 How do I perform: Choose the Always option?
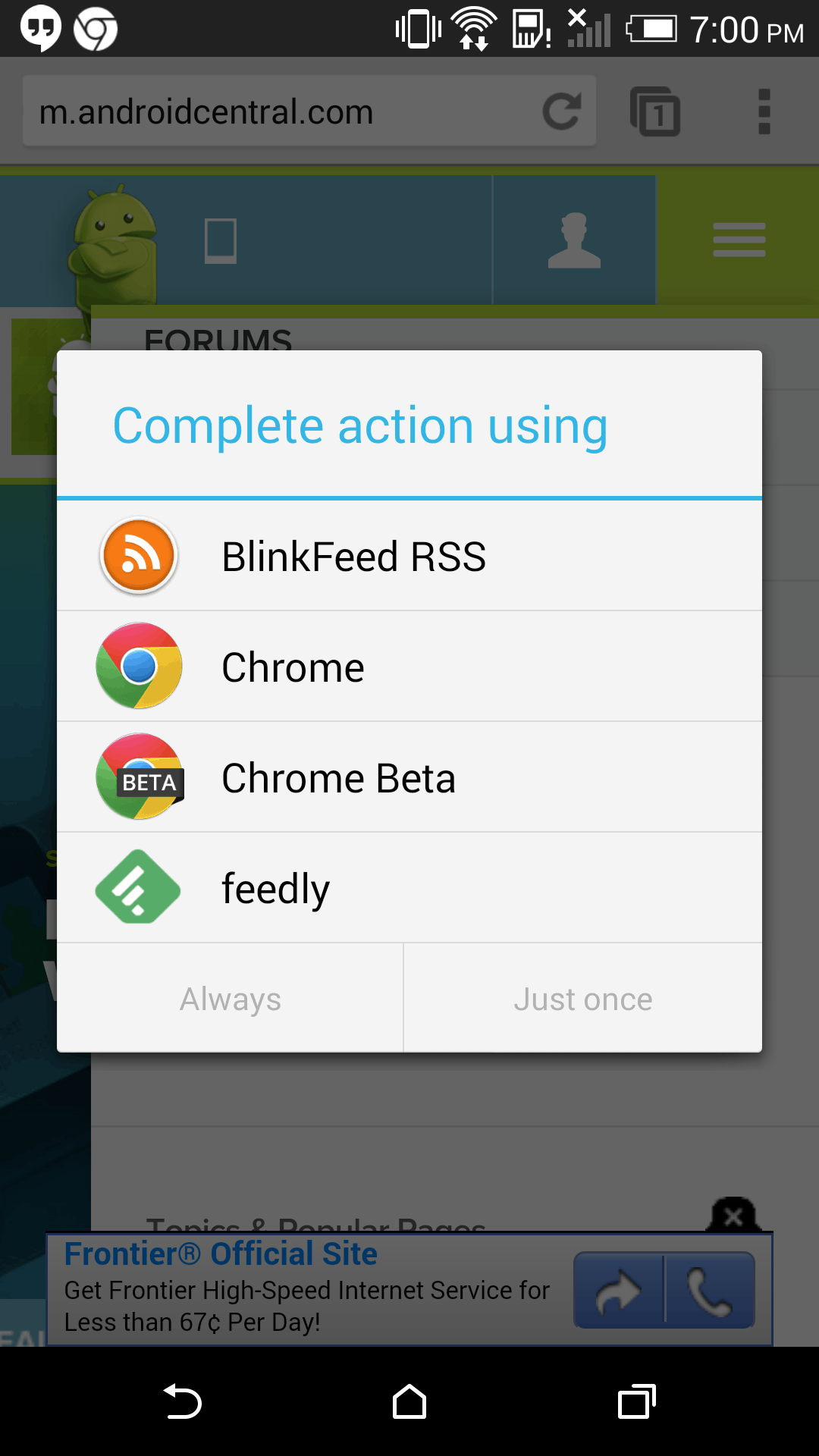point(230,999)
